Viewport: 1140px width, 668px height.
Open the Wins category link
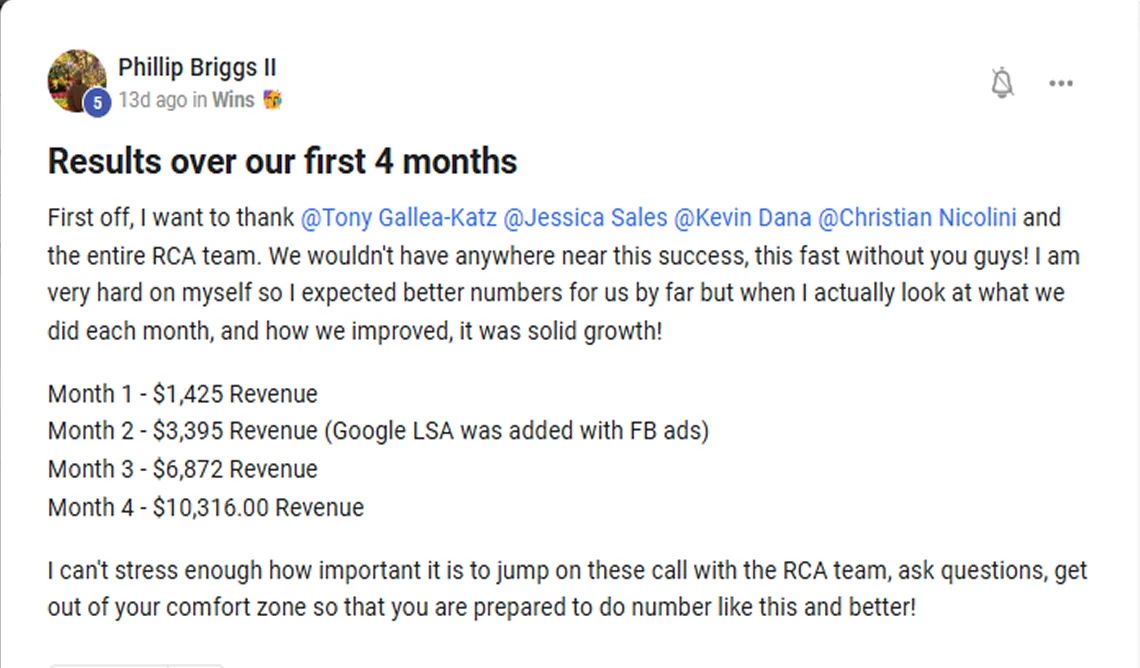(x=233, y=100)
